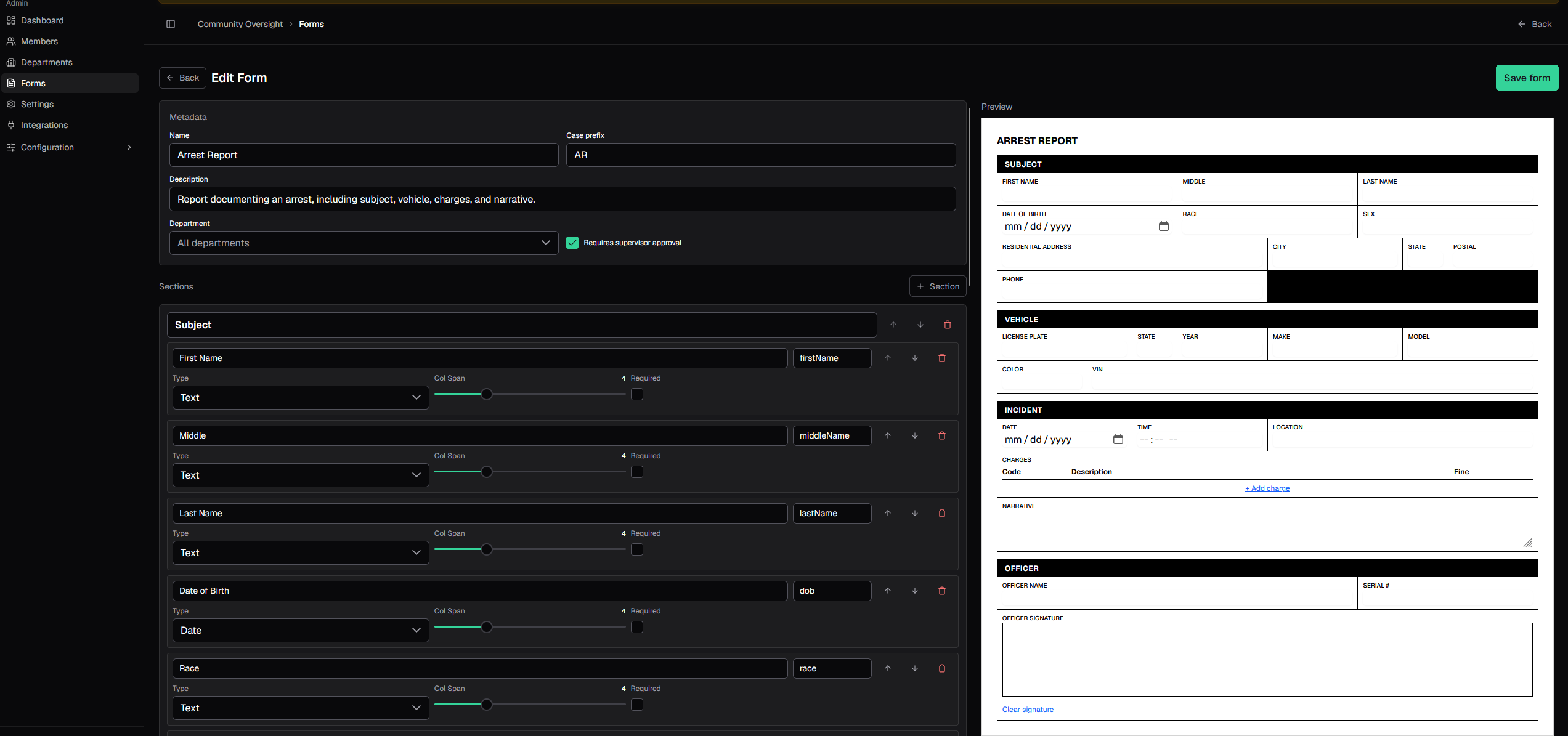Click the Officer Signature box in preview
The height and width of the screenshot is (736, 1568).
[x=1267, y=660]
